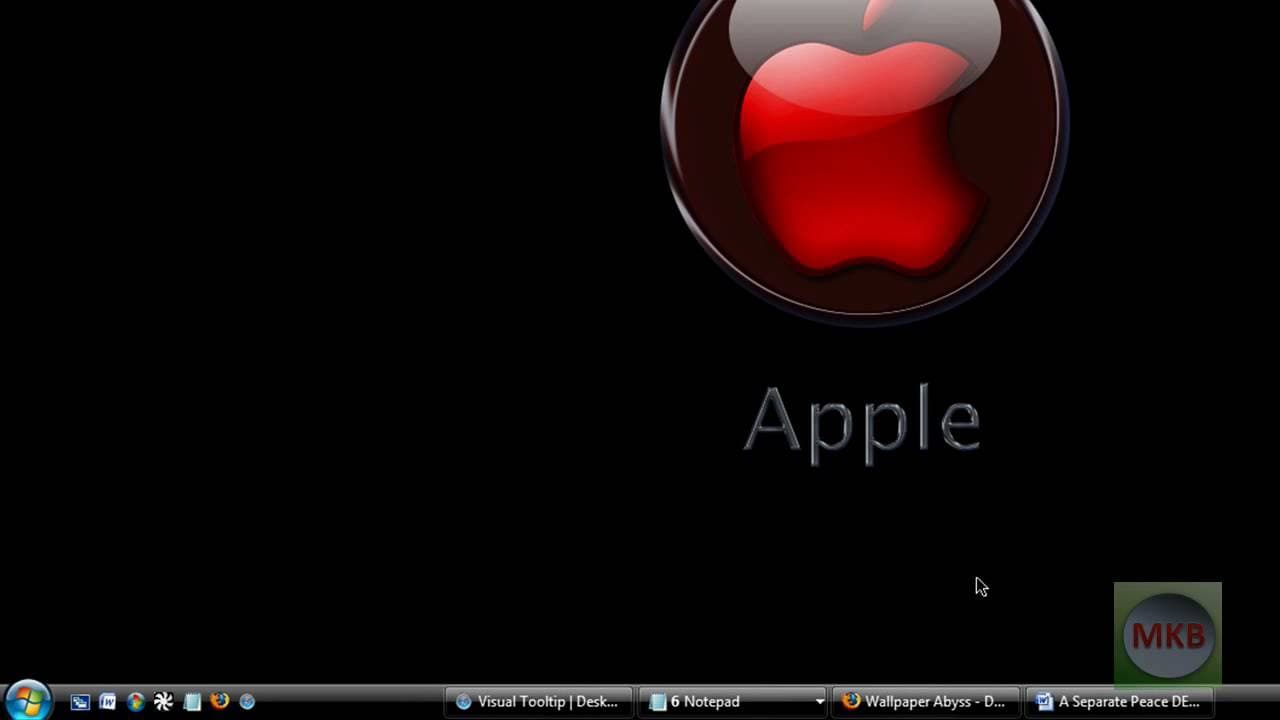Switch to the Visual Tooltip taskbar window

pyautogui.click(x=538, y=702)
